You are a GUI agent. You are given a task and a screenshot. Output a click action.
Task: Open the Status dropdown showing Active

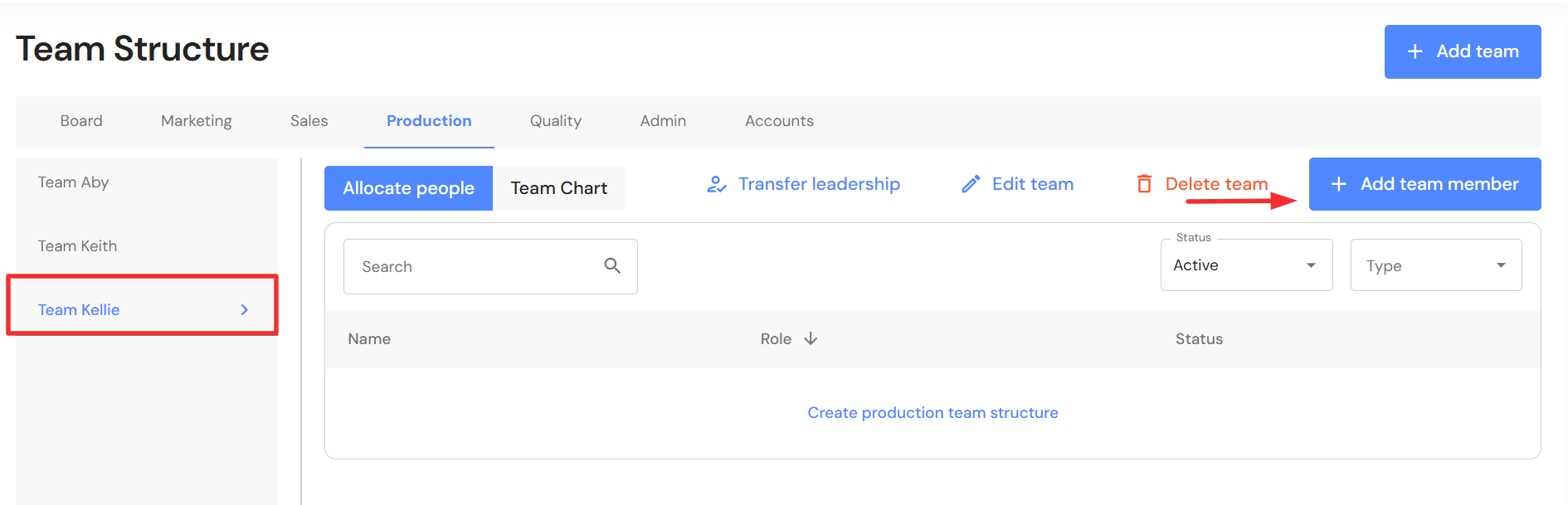1246,265
